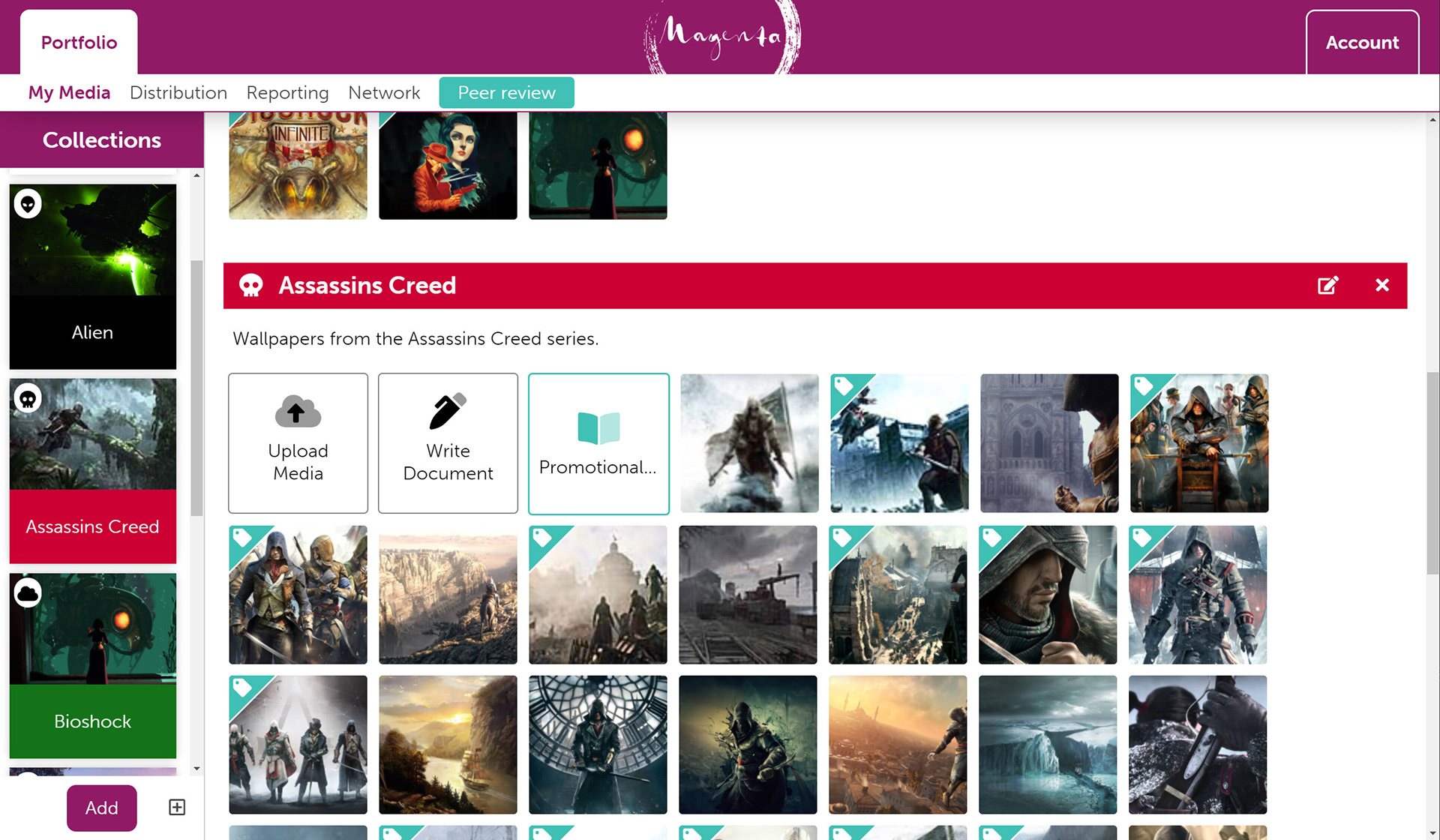The width and height of the screenshot is (1440, 840).
Task: Click main page scroll-up arrow
Action: 1432,120
